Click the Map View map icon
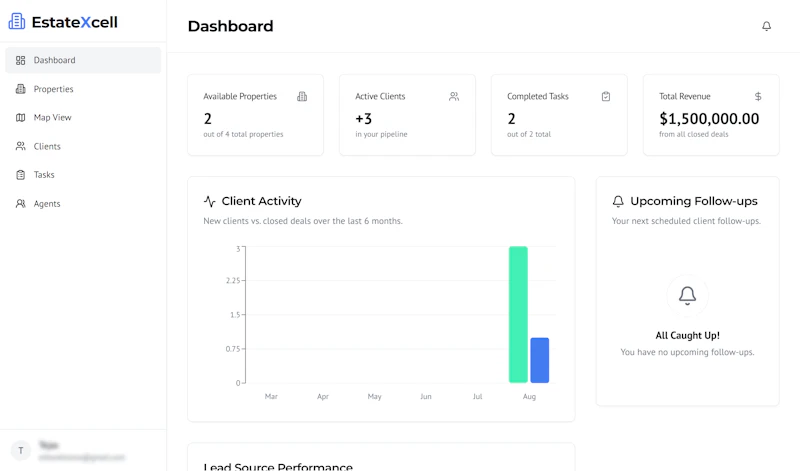The width and height of the screenshot is (800, 471). click(x=20, y=117)
